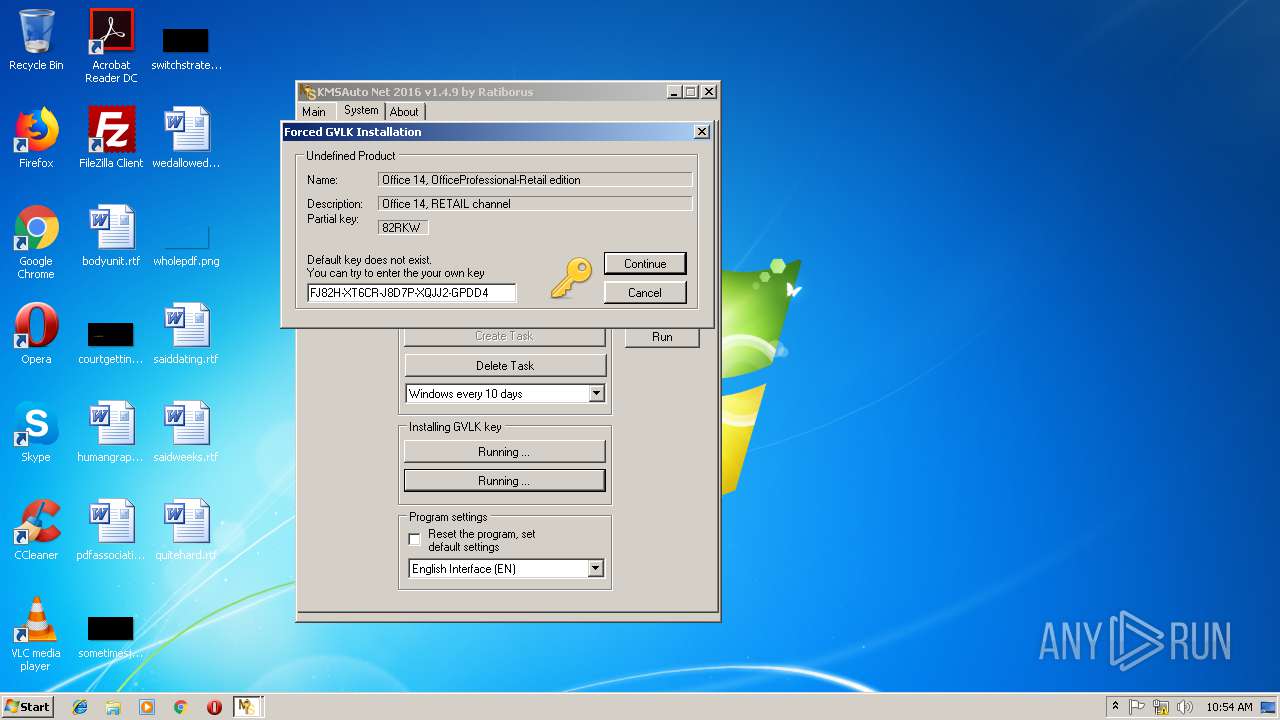Click Continue in the GVLK dialog
The height and width of the screenshot is (720, 1280).
click(x=645, y=264)
